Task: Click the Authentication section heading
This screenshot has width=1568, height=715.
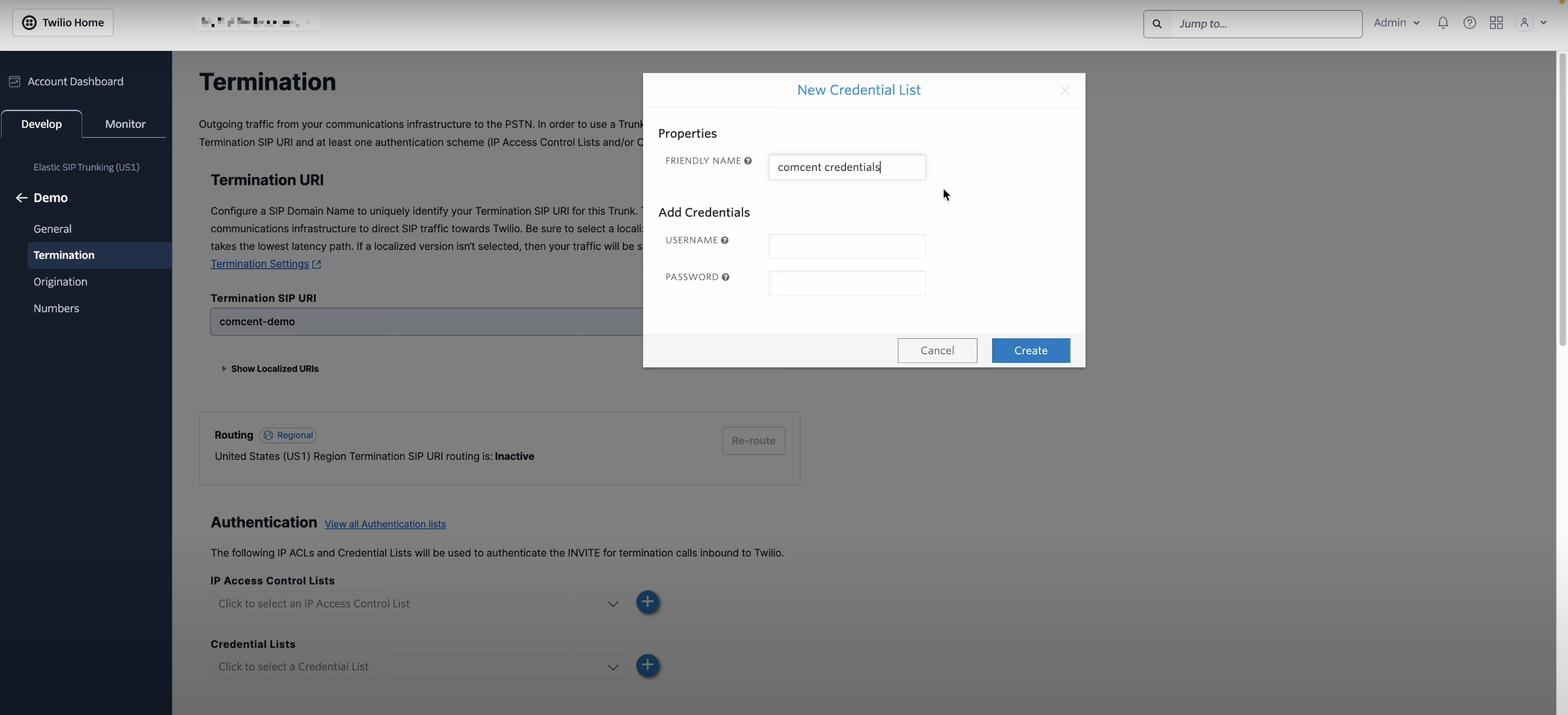Action: click(x=264, y=522)
